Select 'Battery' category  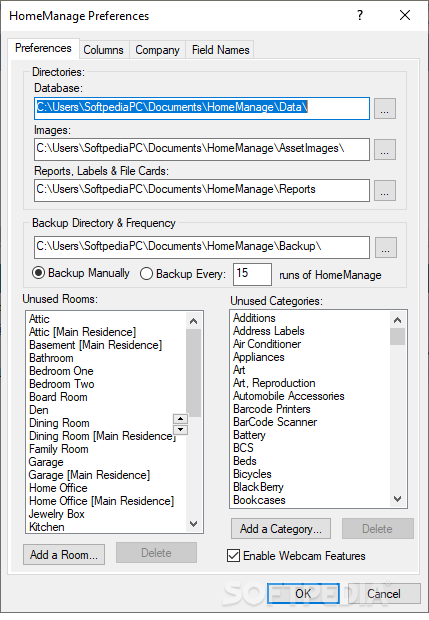coord(249,435)
